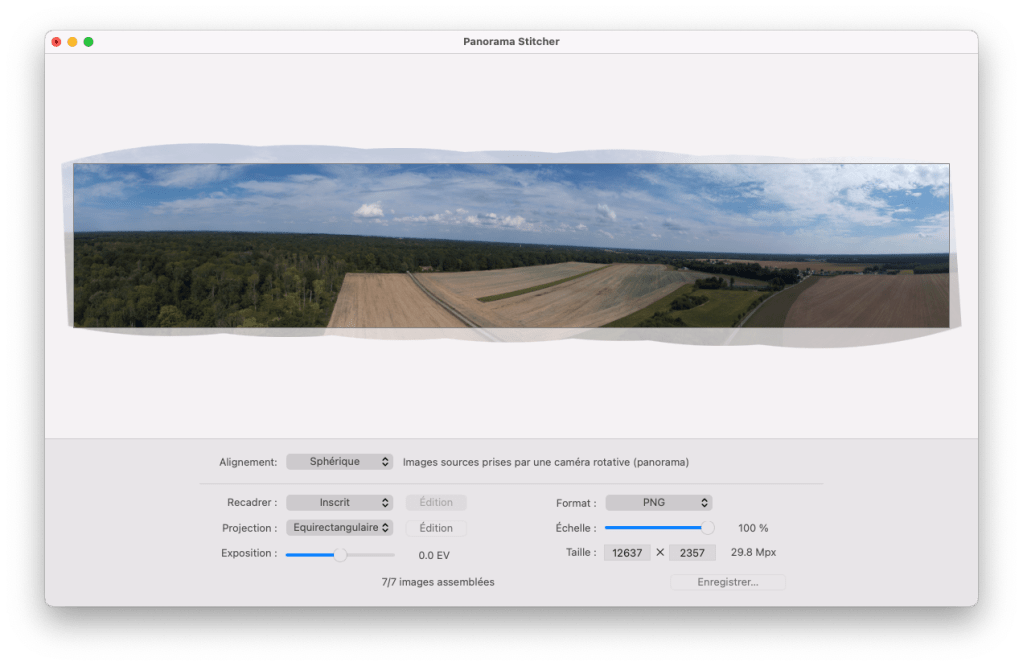
Task: Click the Échelle slider knob
Action: coord(708,528)
